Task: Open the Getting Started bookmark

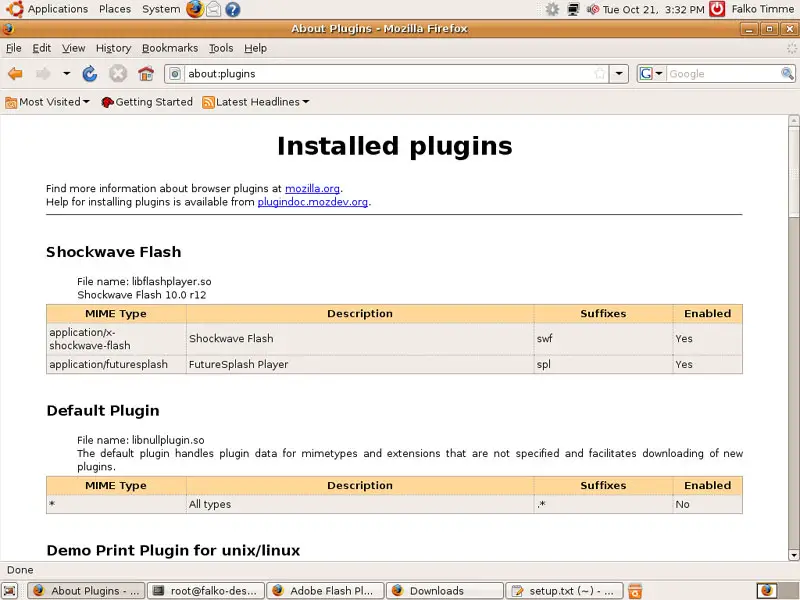Action: pos(147,102)
